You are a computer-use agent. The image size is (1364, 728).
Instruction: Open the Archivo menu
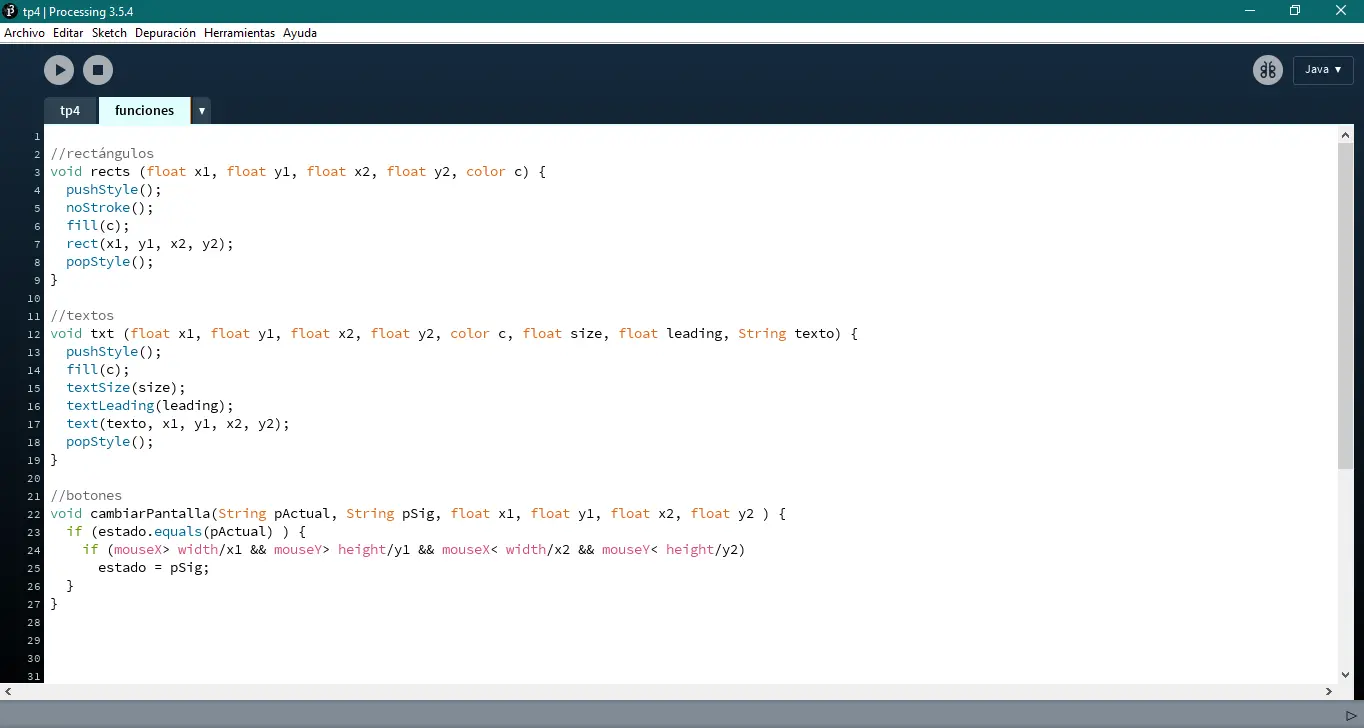click(x=24, y=32)
